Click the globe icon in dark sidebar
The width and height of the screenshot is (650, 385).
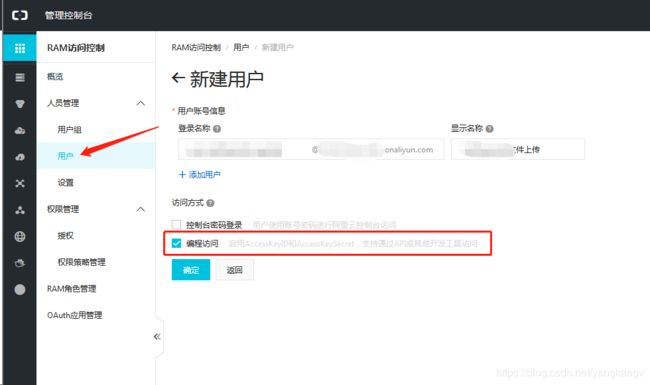click(19, 237)
